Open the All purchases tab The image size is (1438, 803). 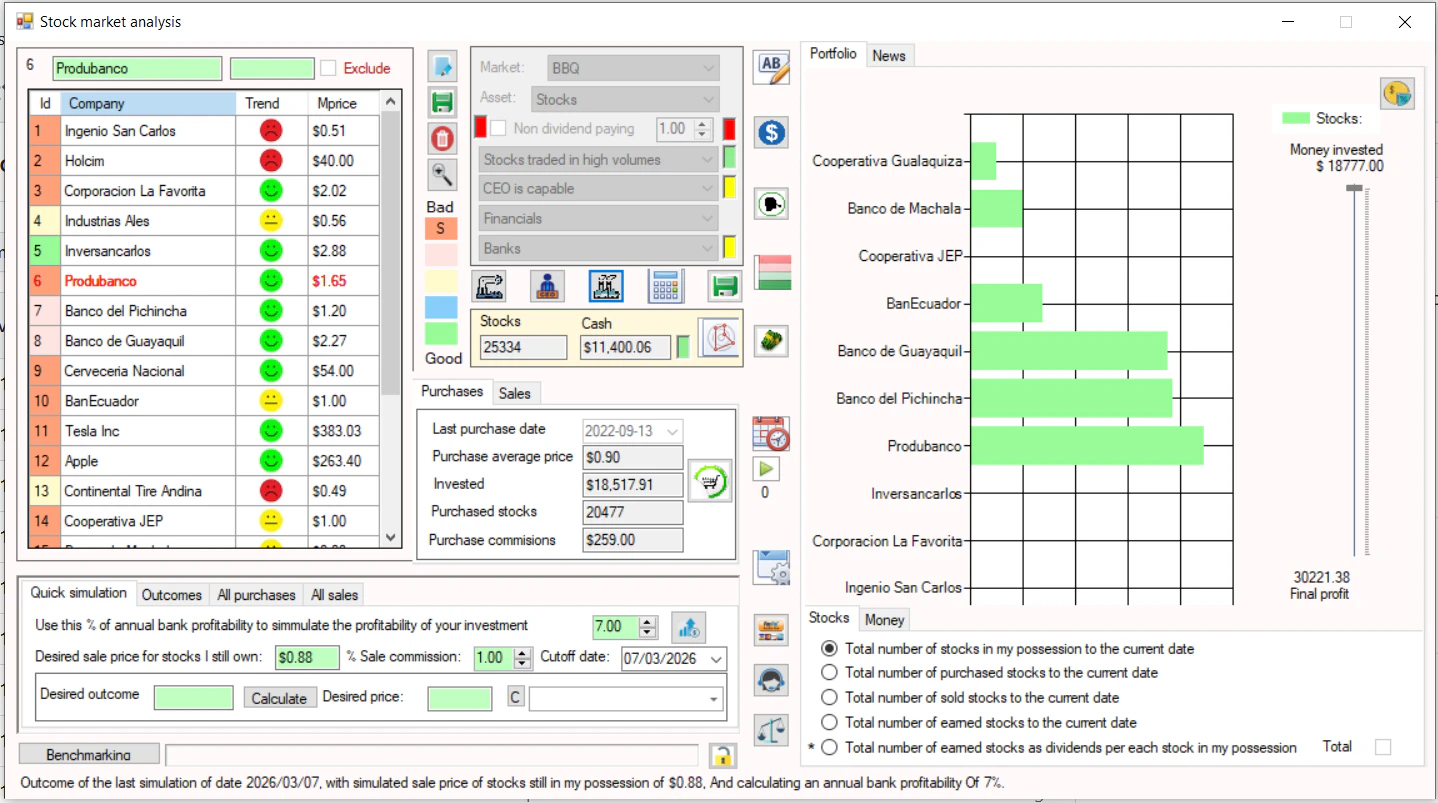point(256,594)
